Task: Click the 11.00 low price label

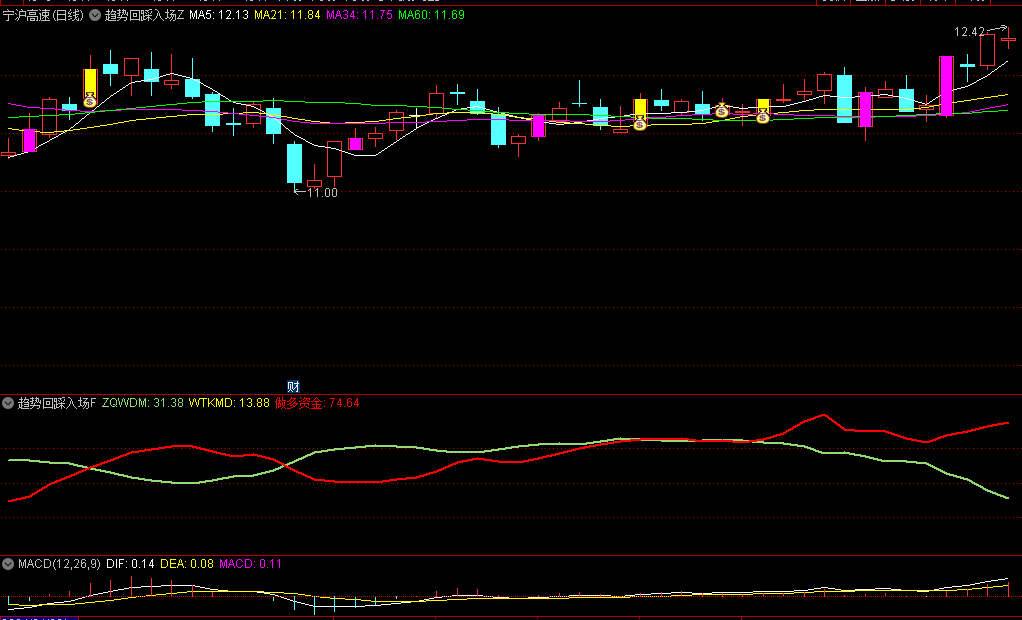Action: pos(322,193)
